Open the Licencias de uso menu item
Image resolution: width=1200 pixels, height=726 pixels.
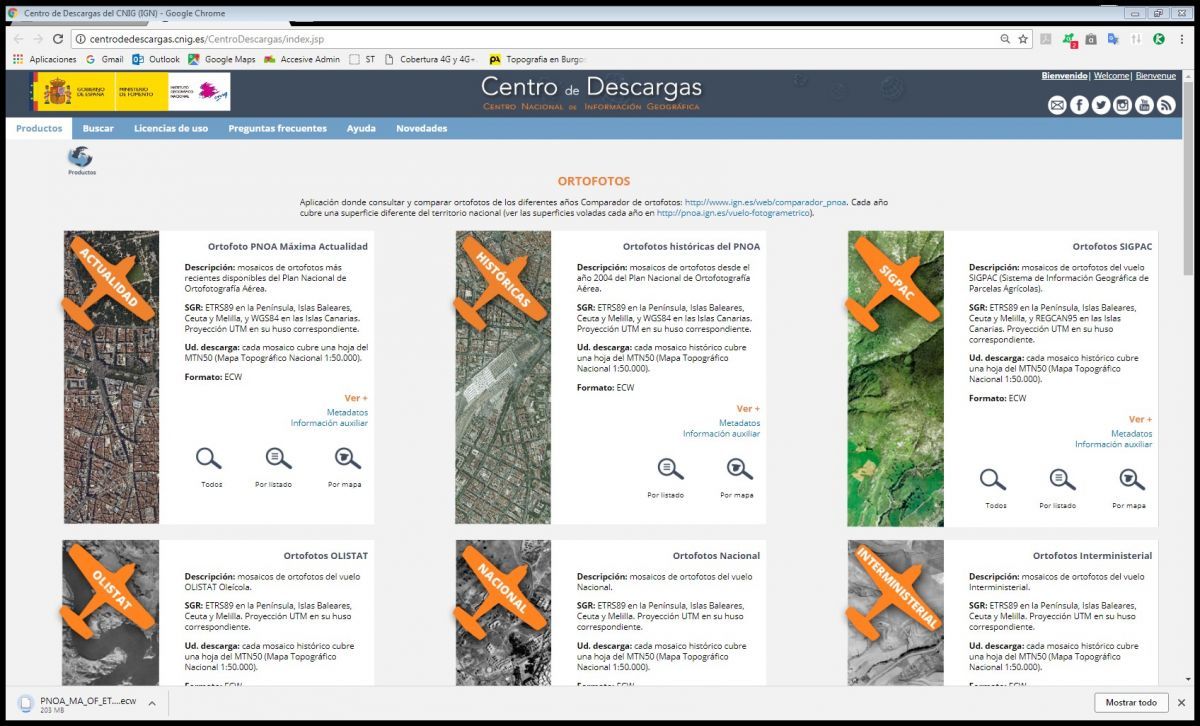coord(171,128)
